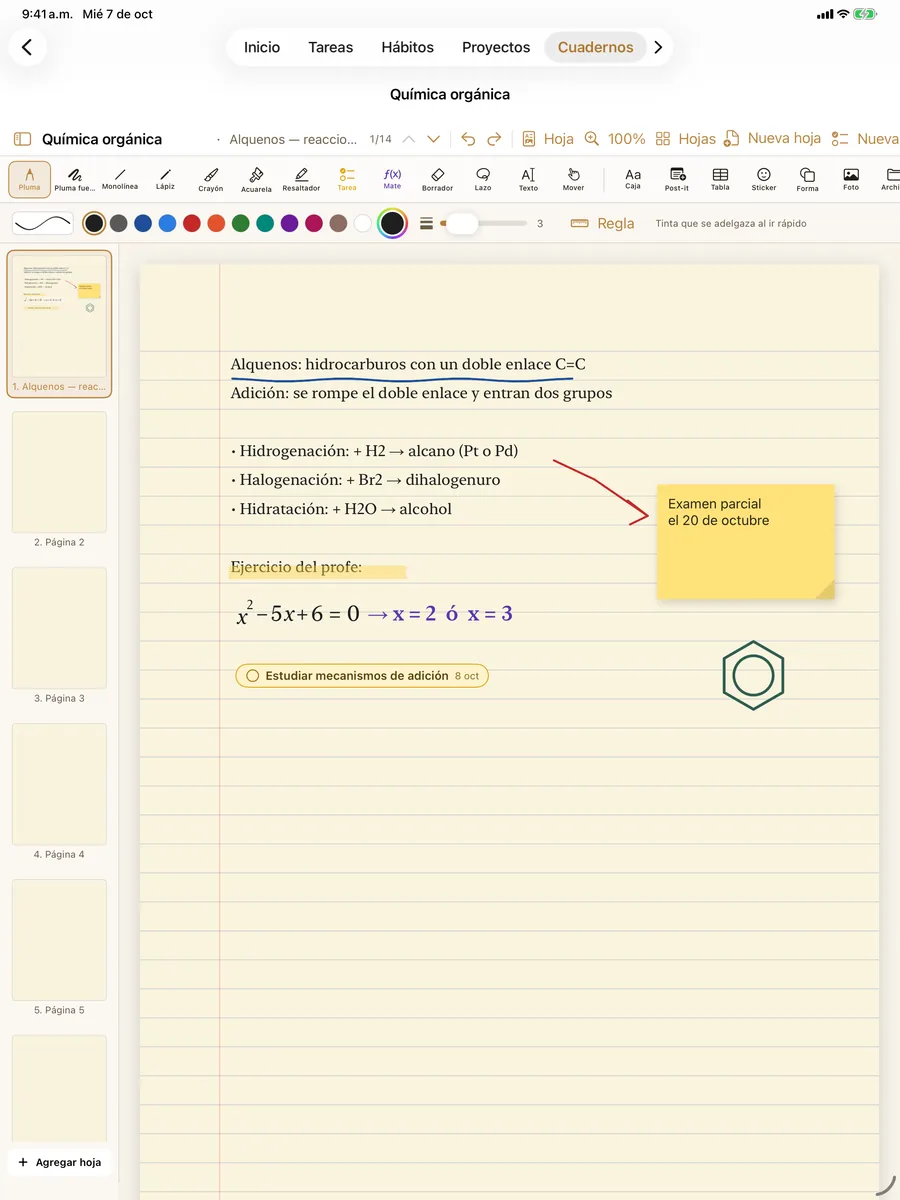Open the Tareas tab
The image size is (900, 1200).
tap(331, 47)
